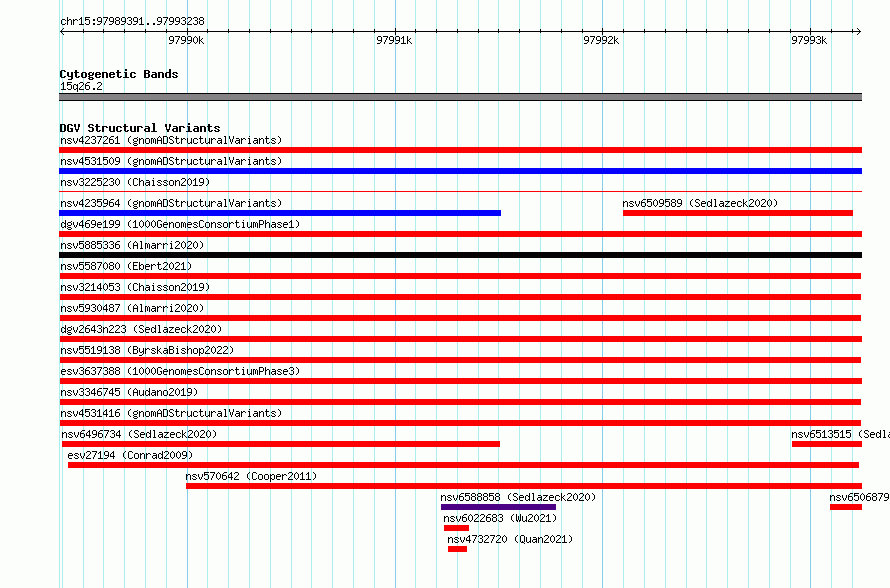Open nsv4531509 gnomADStructuralVariants label

tap(171, 161)
